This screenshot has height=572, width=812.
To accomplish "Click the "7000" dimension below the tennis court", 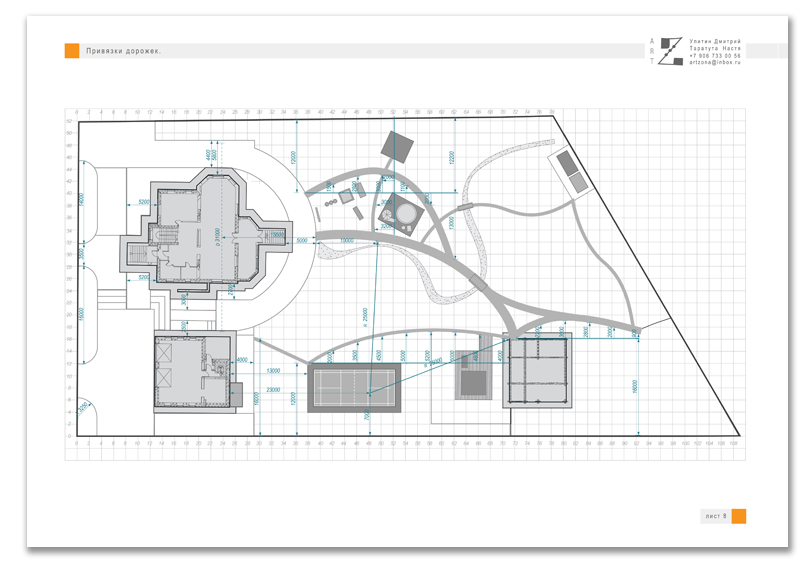I will 367,415.
